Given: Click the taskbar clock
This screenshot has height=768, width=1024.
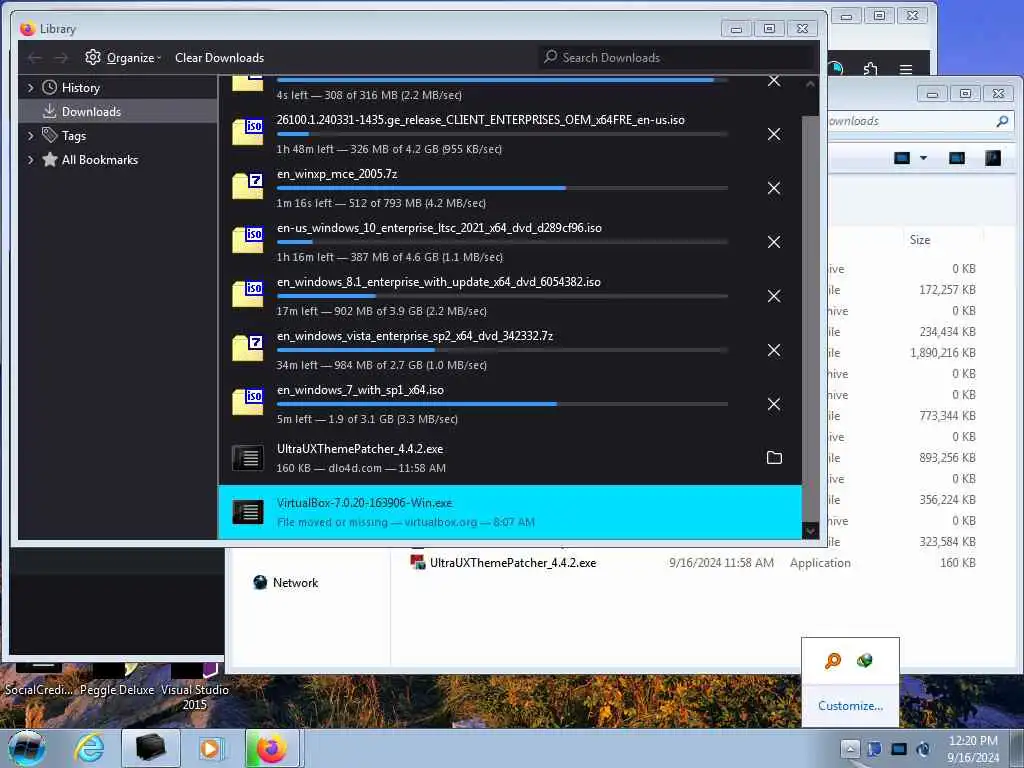Looking at the screenshot, I should 973,749.
